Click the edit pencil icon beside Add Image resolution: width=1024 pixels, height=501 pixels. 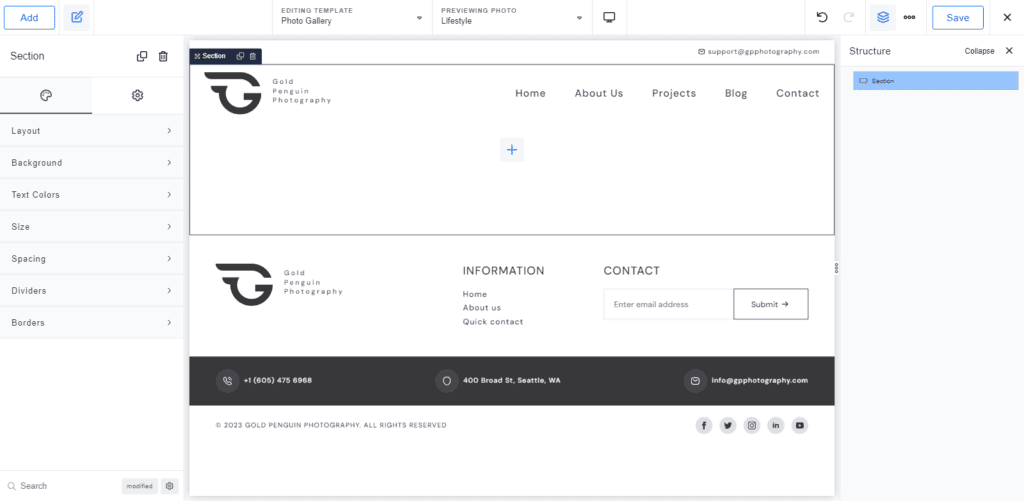(x=76, y=17)
